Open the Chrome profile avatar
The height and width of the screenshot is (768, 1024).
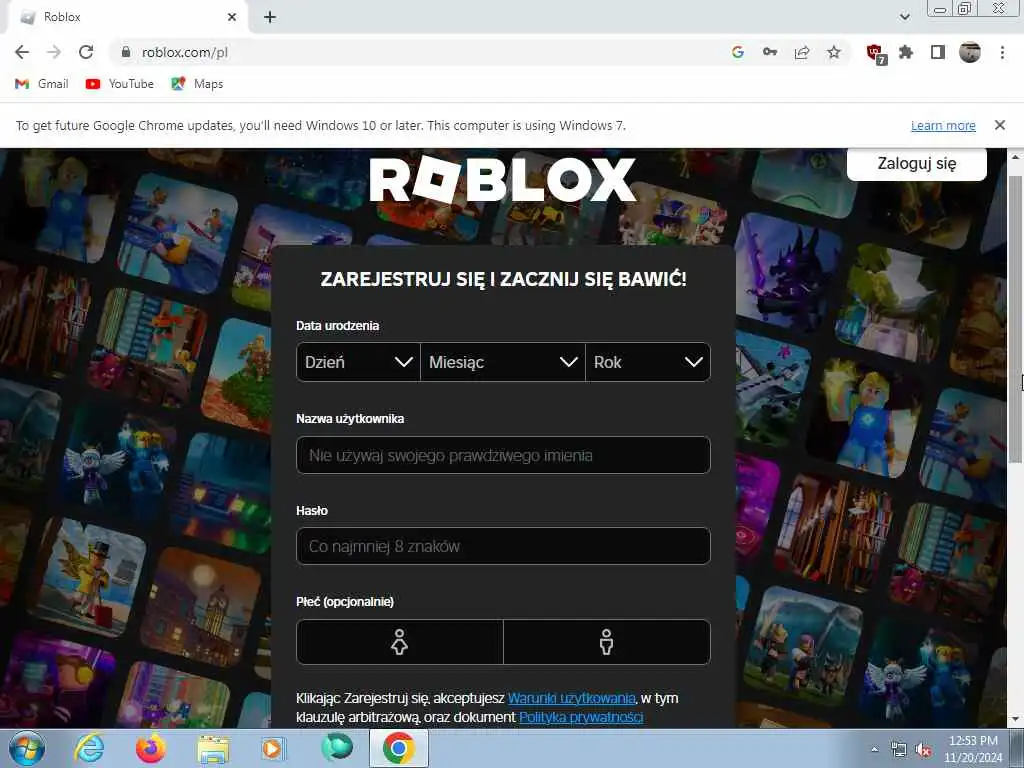970,52
